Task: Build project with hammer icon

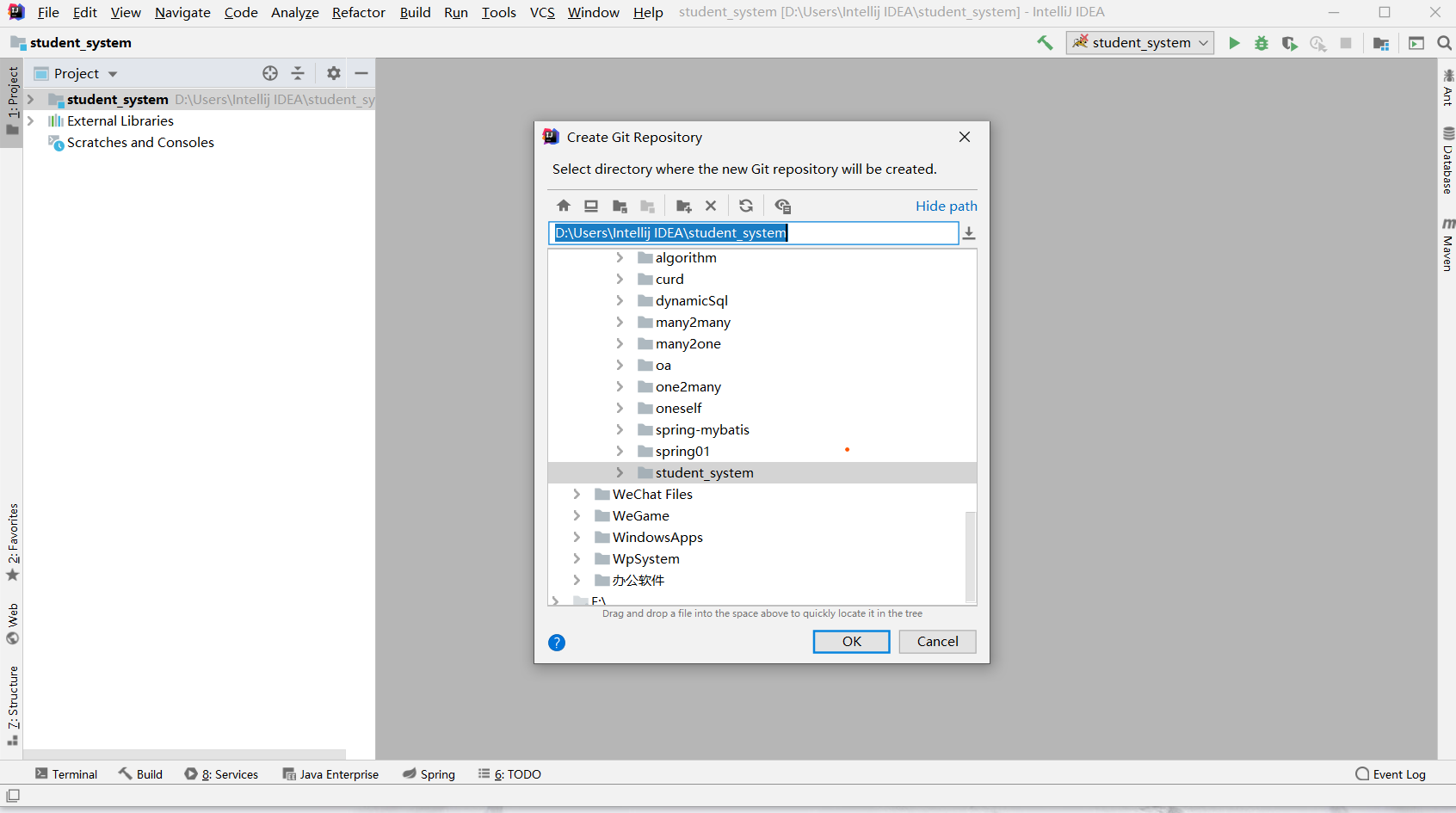Action: click(x=1045, y=42)
